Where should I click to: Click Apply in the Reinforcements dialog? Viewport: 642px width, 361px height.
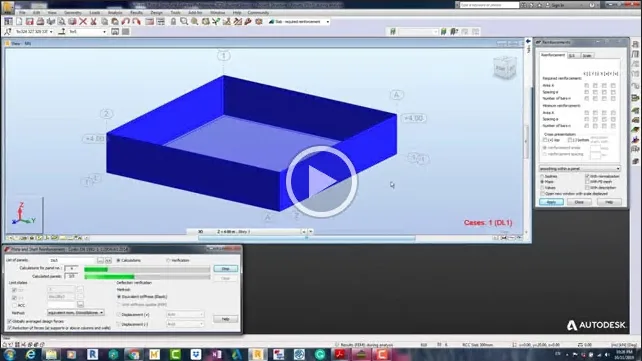[552, 202]
